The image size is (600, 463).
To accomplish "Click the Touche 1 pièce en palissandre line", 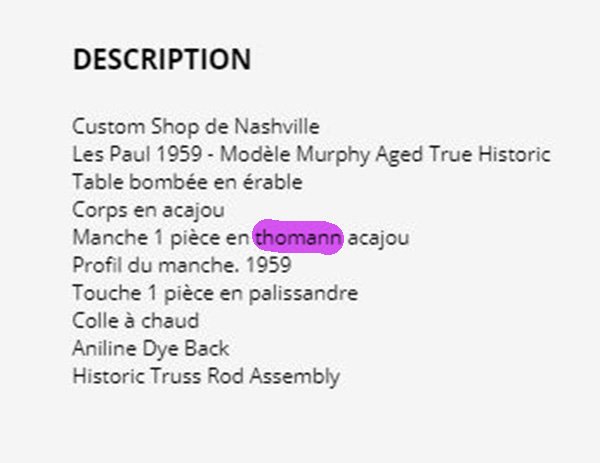I will (x=215, y=294).
